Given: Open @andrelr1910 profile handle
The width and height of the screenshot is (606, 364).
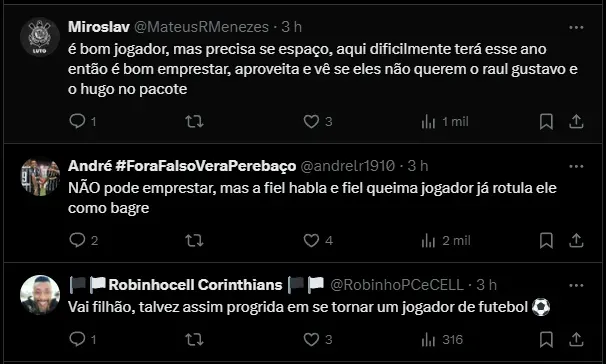Looking at the screenshot, I should [347, 166].
